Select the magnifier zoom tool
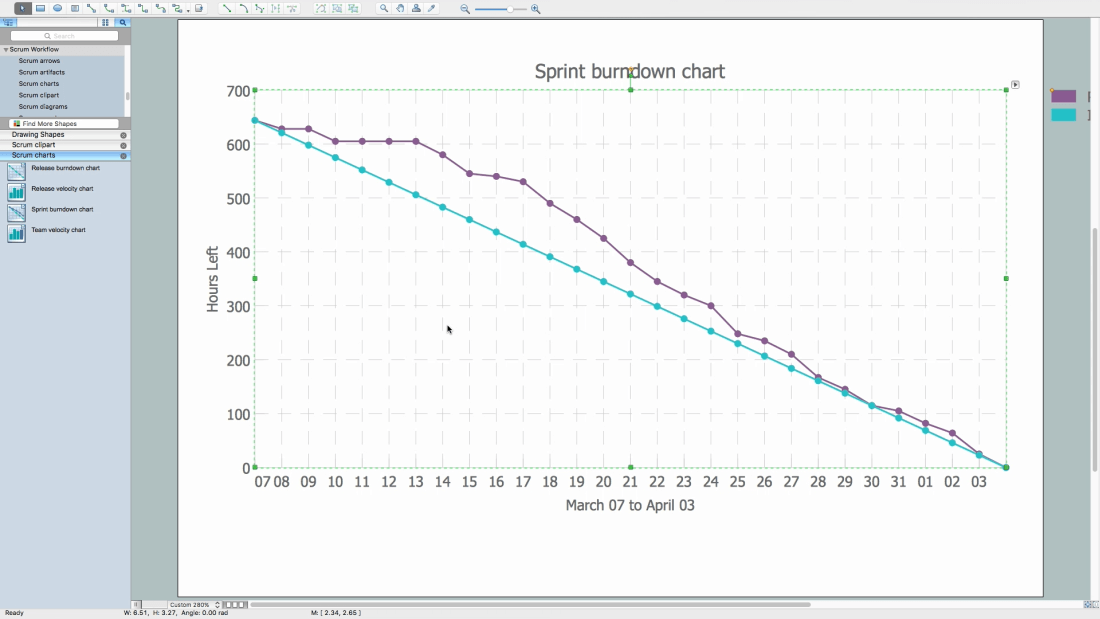Viewport: 1100px width, 619px height. coord(384,8)
